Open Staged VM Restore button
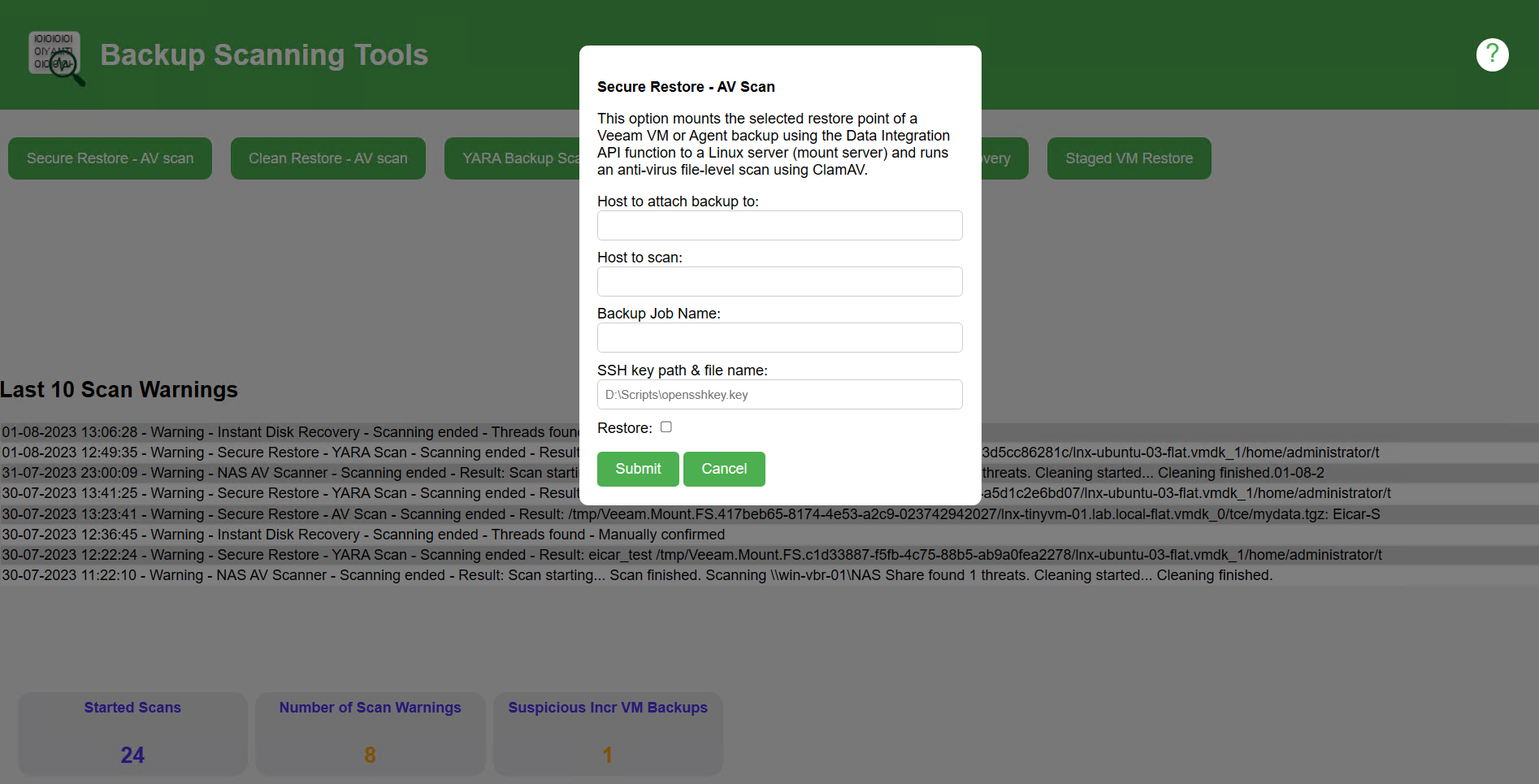Screen dimensions: 1539x784 tap(1129, 158)
